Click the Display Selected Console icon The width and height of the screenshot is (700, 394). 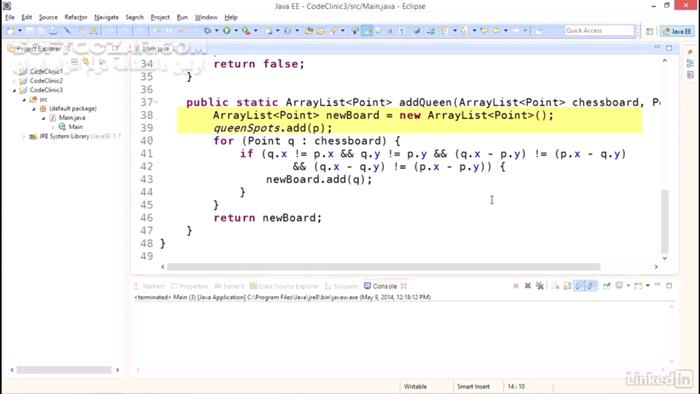pyautogui.click(x=619, y=286)
